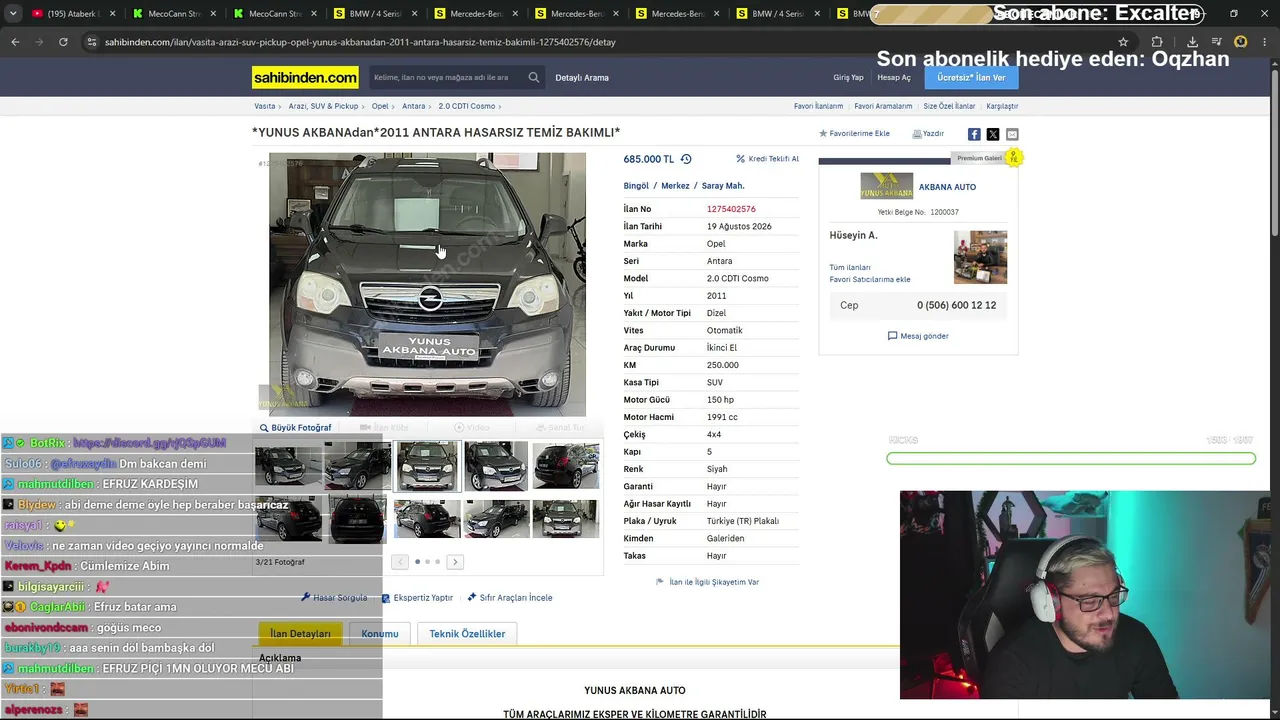1280x720 pixels.
Task: Click AKBANA AUTO store name
Action: 947,187
